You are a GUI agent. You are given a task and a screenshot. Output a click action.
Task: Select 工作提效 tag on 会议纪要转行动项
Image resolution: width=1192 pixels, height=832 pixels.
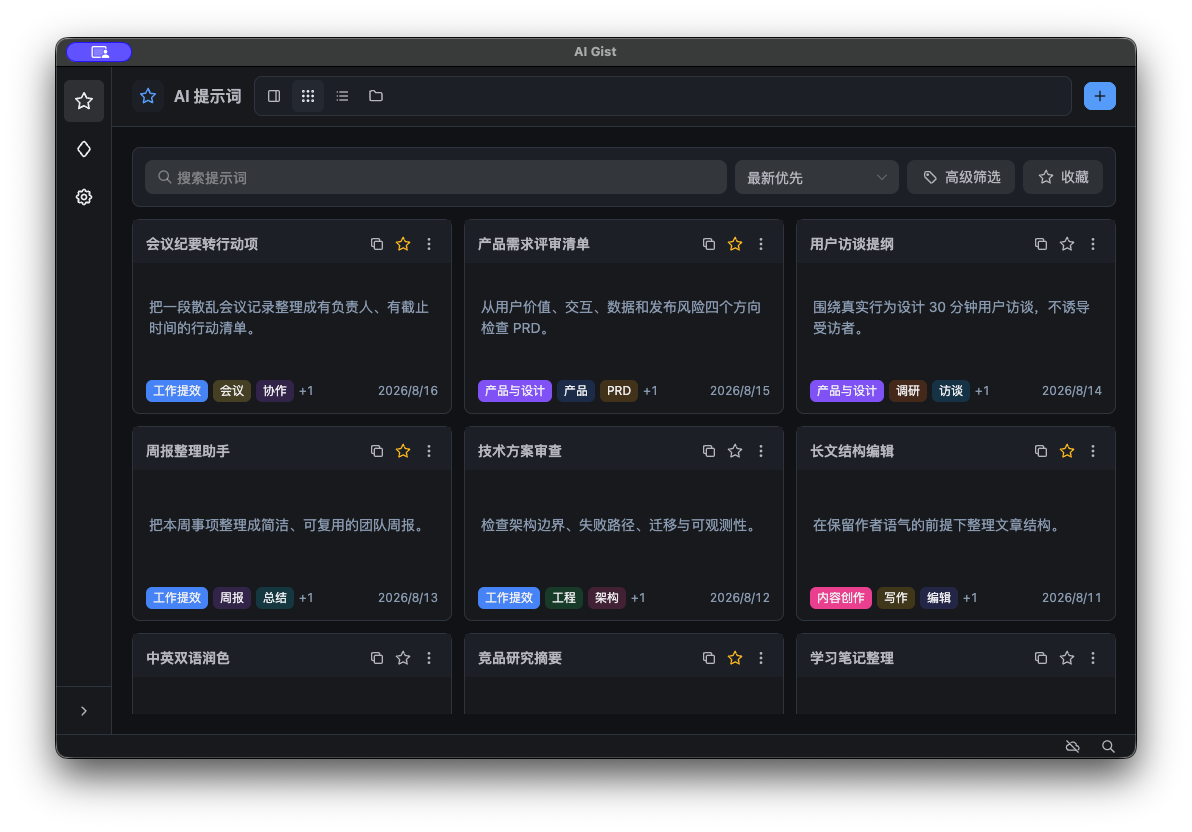click(176, 391)
